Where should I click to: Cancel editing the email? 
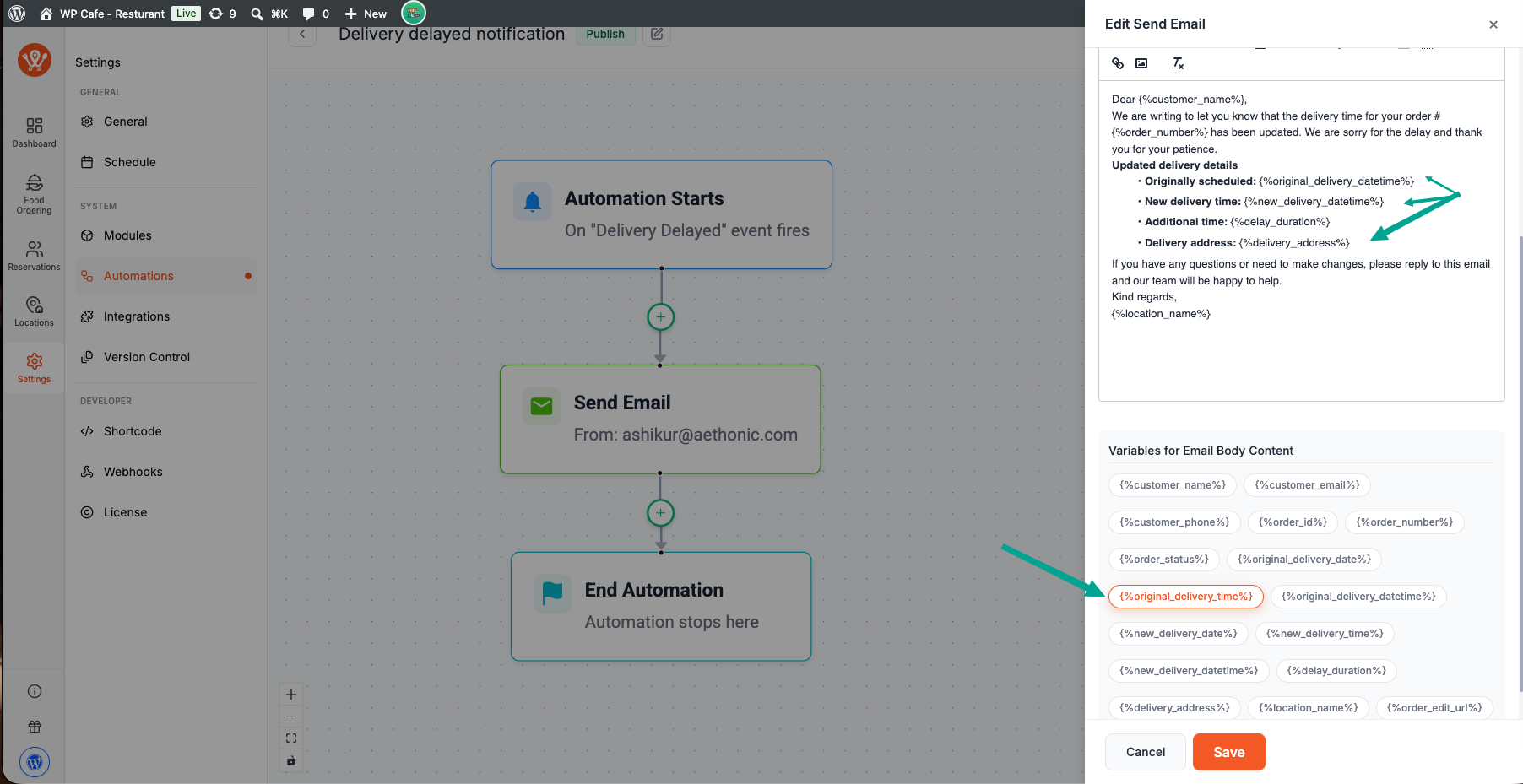[x=1146, y=752]
